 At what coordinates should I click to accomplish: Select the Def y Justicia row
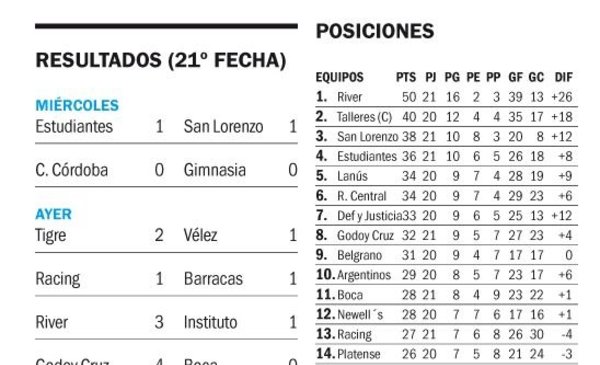[x=447, y=215]
